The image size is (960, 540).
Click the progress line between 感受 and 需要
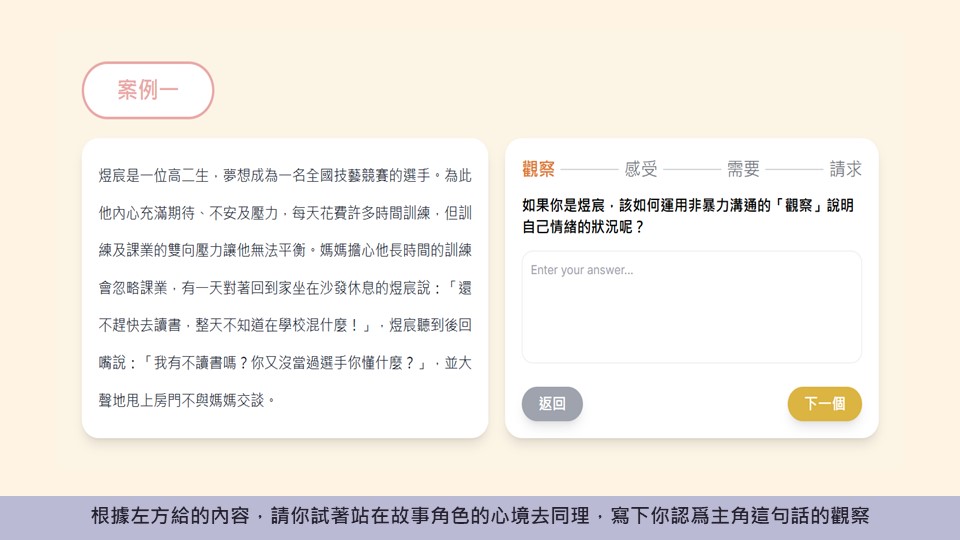tap(692, 169)
